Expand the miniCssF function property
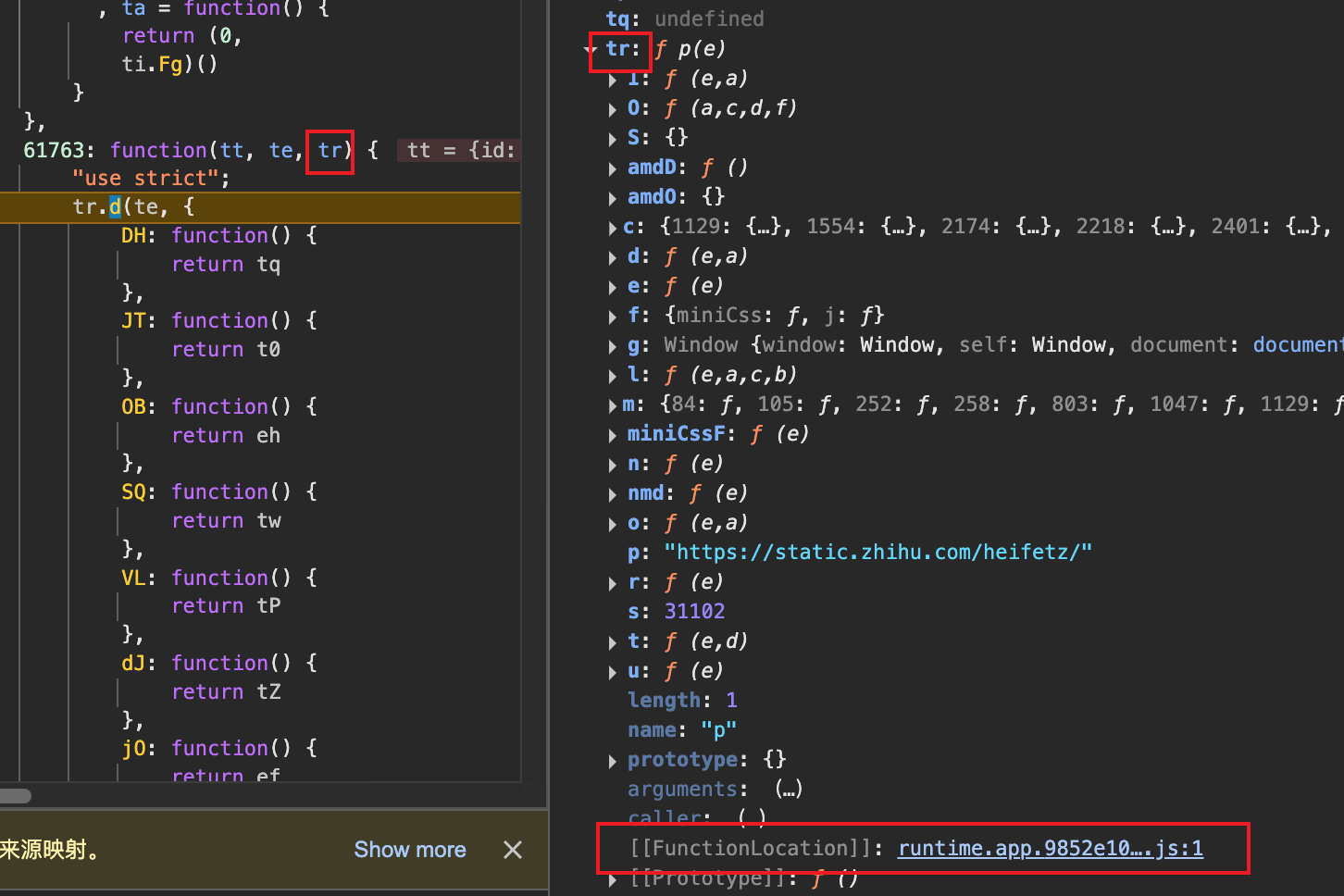Screen dimensions: 1344x896 613,435
